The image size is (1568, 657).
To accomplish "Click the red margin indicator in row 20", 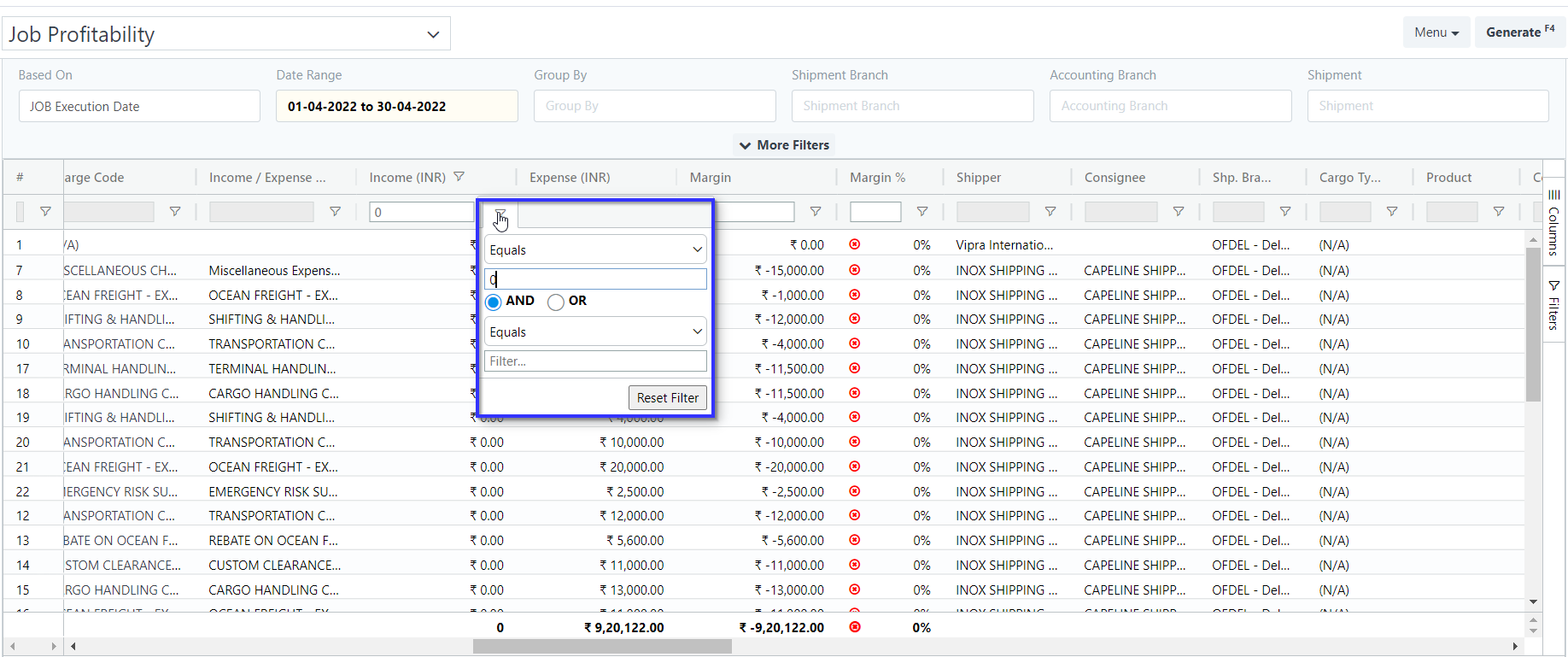I will [855, 442].
